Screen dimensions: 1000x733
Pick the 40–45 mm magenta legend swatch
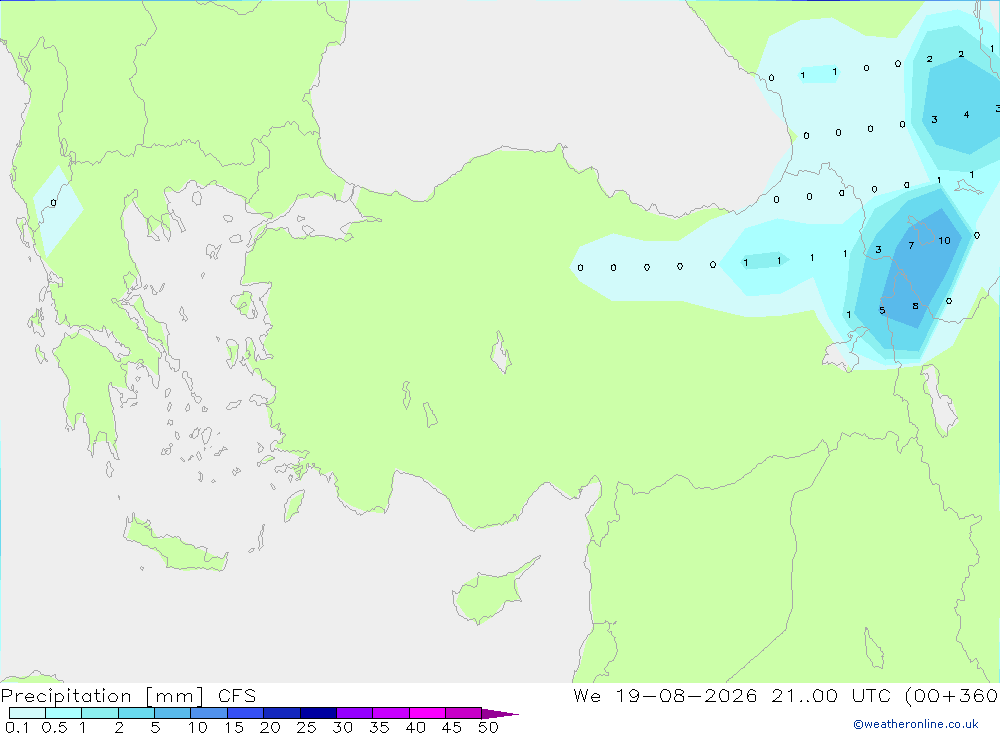click(427, 713)
